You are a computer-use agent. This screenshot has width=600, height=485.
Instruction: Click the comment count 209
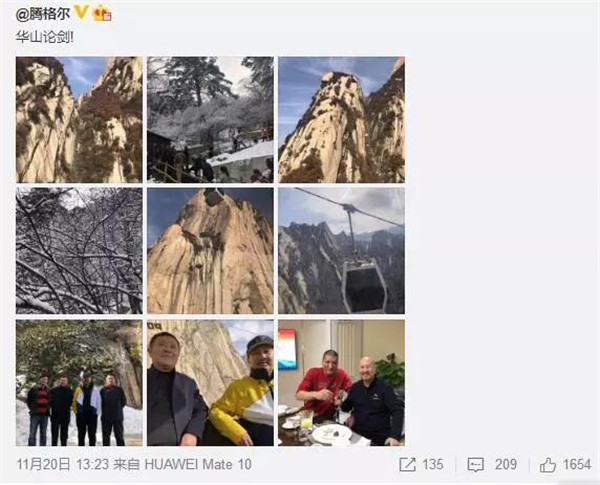coord(505,465)
